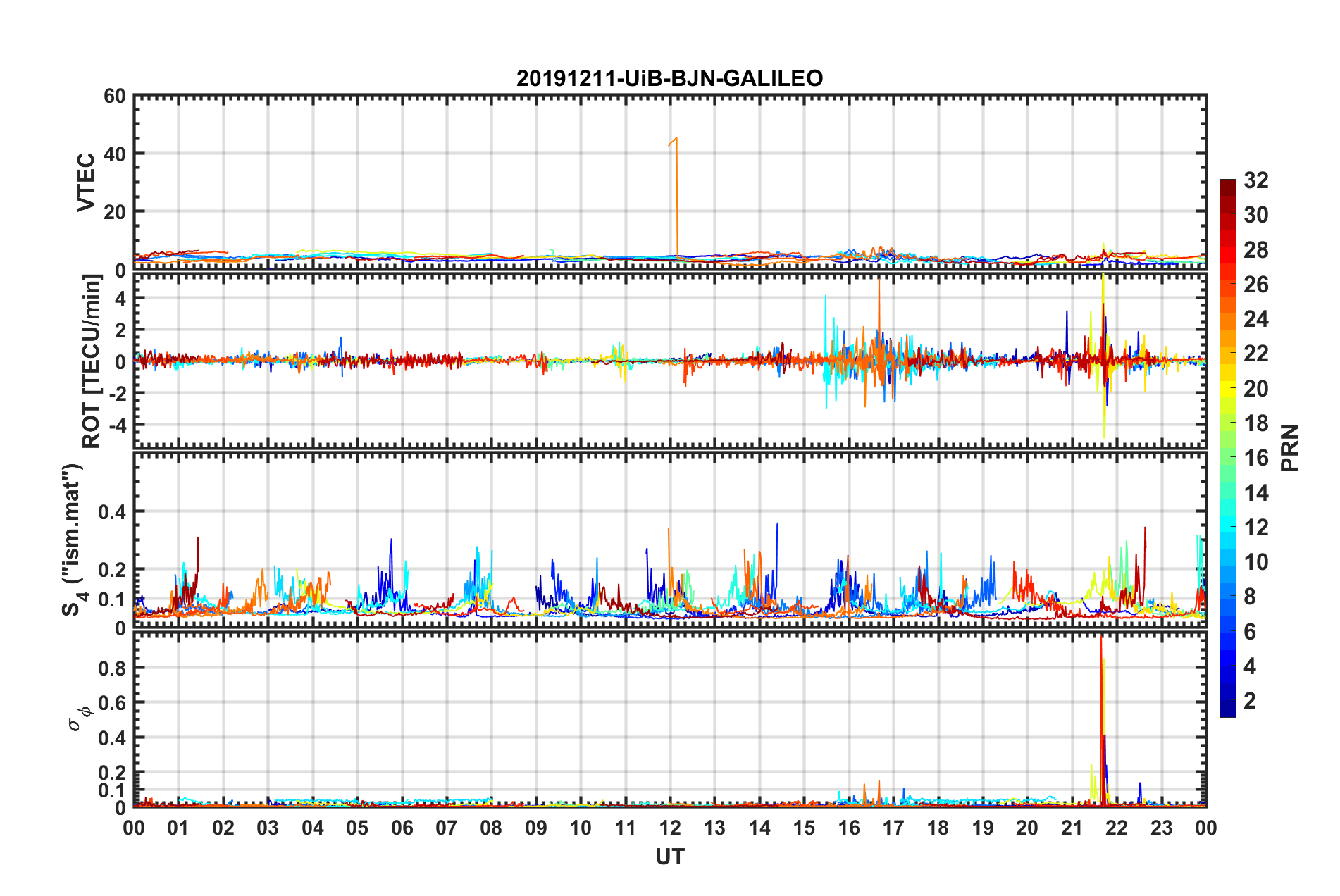Click colorbar tick label 24
This screenshot has height=896, width=1340.
click(1255, 319)
